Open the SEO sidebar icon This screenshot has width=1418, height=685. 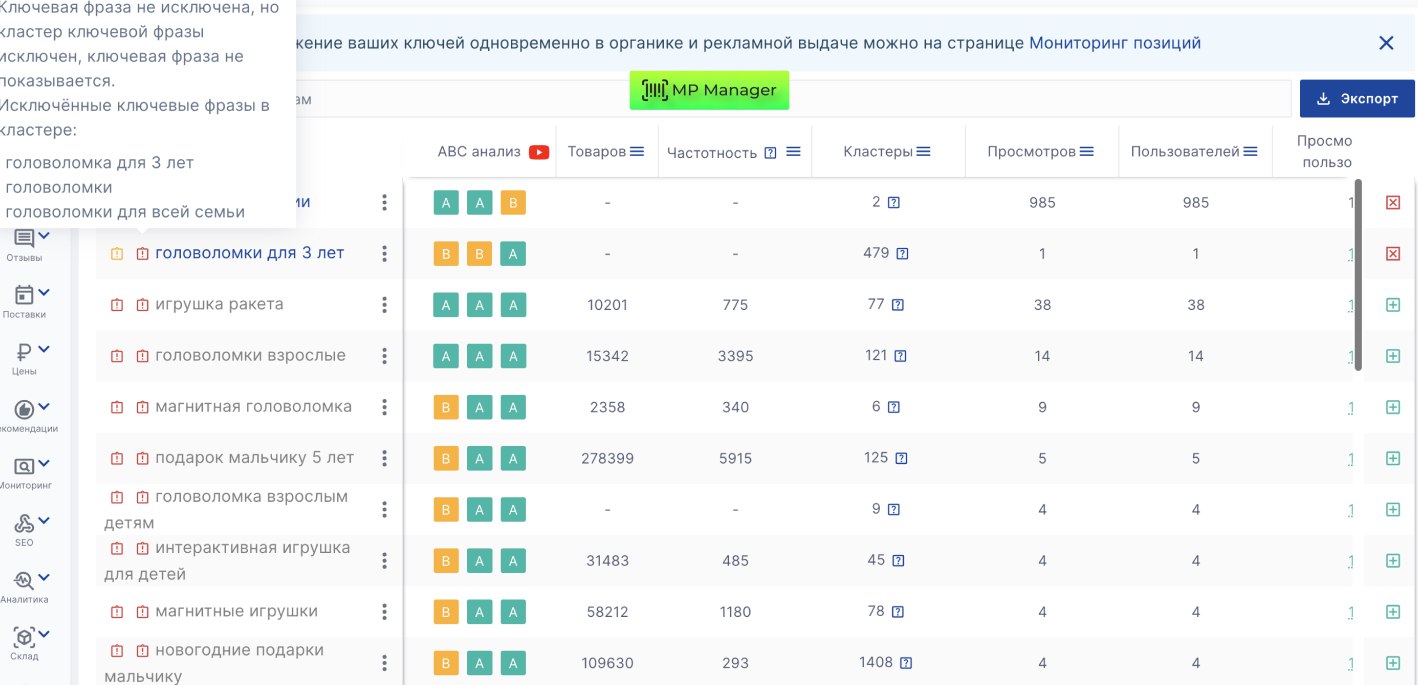pyautogui.click(x=25, y=525)
